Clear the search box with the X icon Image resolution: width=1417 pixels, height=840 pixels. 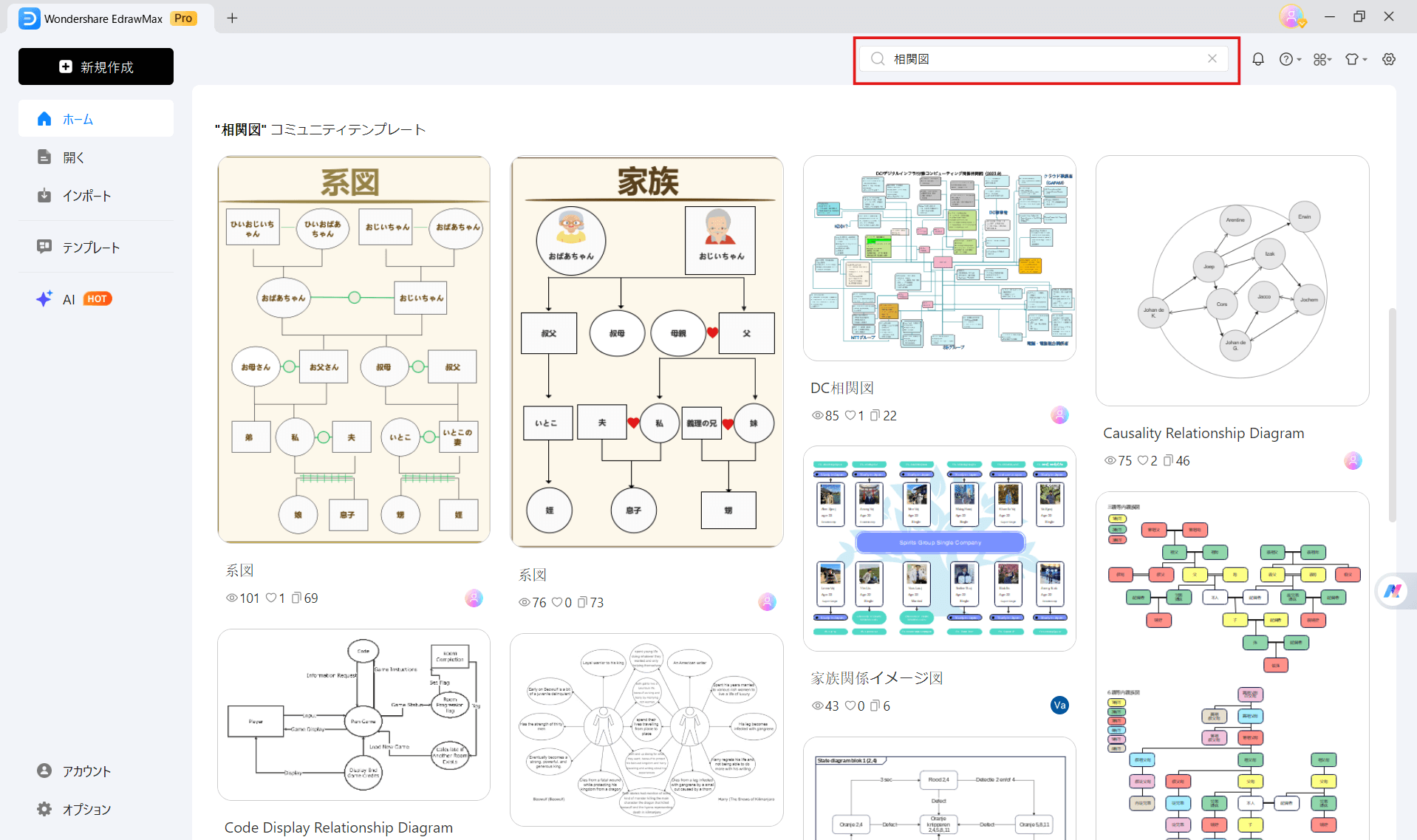(1212, 58)
